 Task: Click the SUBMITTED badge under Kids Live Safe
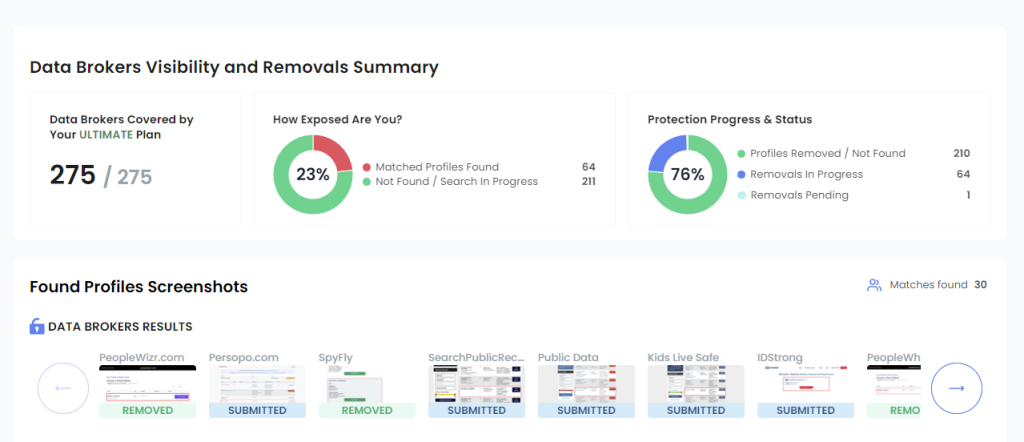coord(696,411)
